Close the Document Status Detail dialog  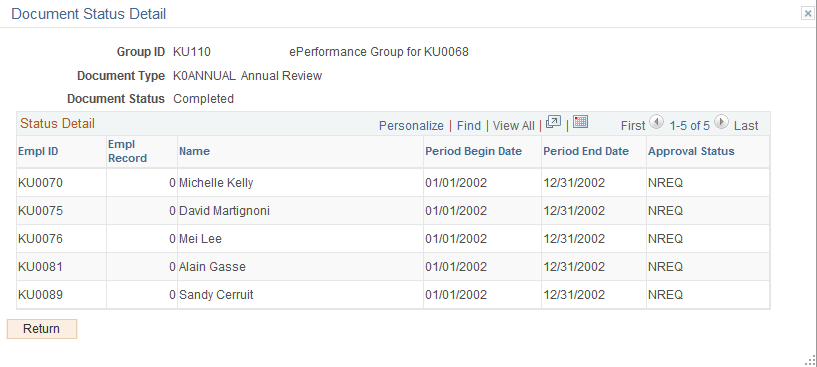808,14
